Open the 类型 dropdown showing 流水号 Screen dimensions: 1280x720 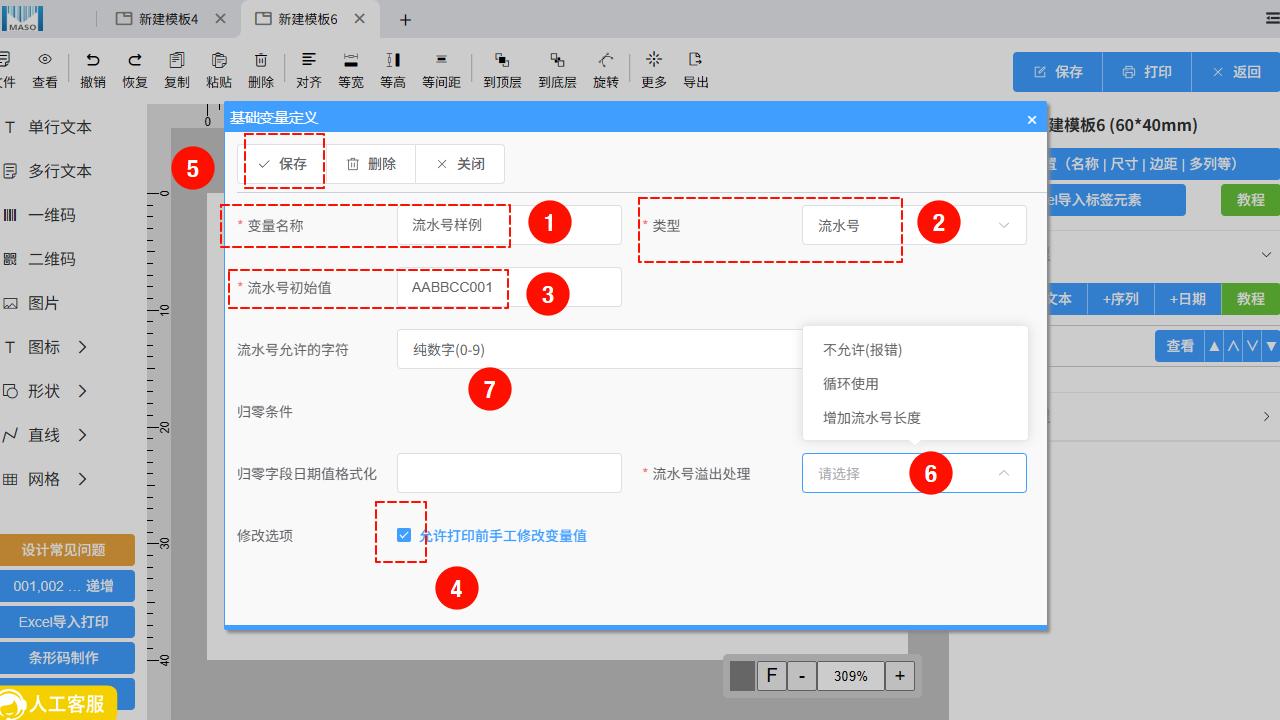913,226
